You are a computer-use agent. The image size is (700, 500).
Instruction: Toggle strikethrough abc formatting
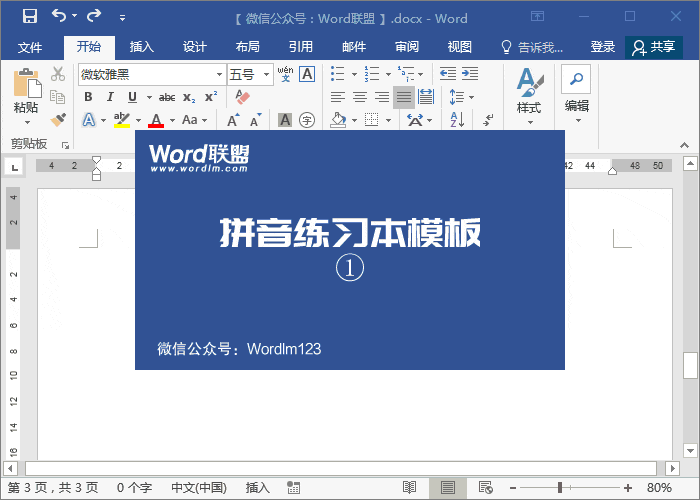click(x=167, y=97)
